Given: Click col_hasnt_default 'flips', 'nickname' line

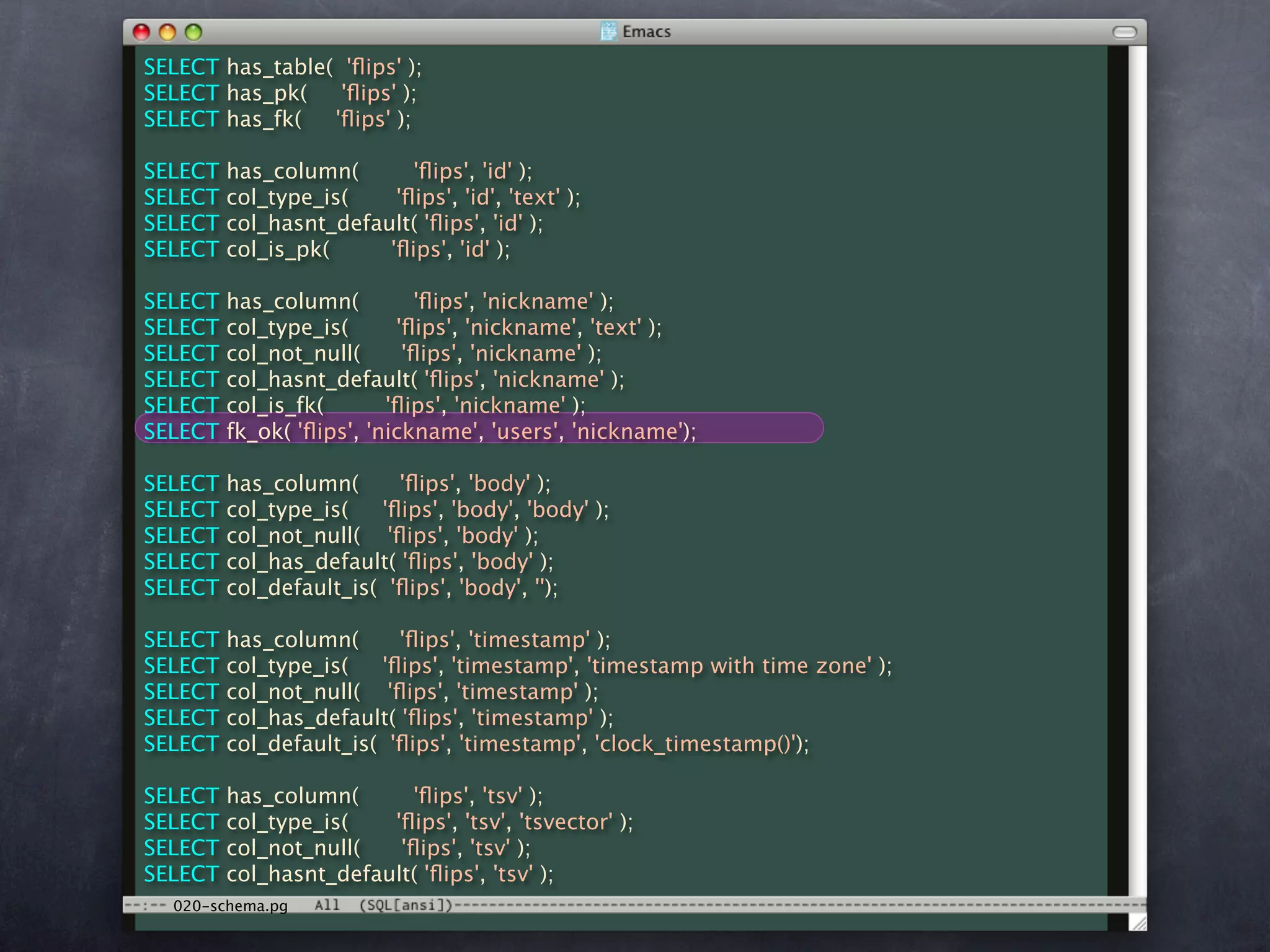Looking at the screenshot, I should point(384,379).
